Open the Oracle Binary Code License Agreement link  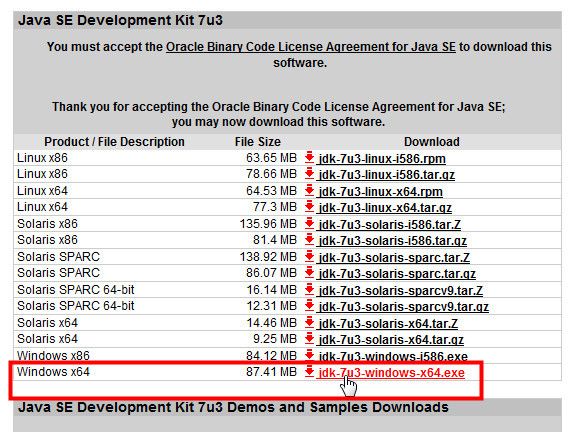click(311, 47)
